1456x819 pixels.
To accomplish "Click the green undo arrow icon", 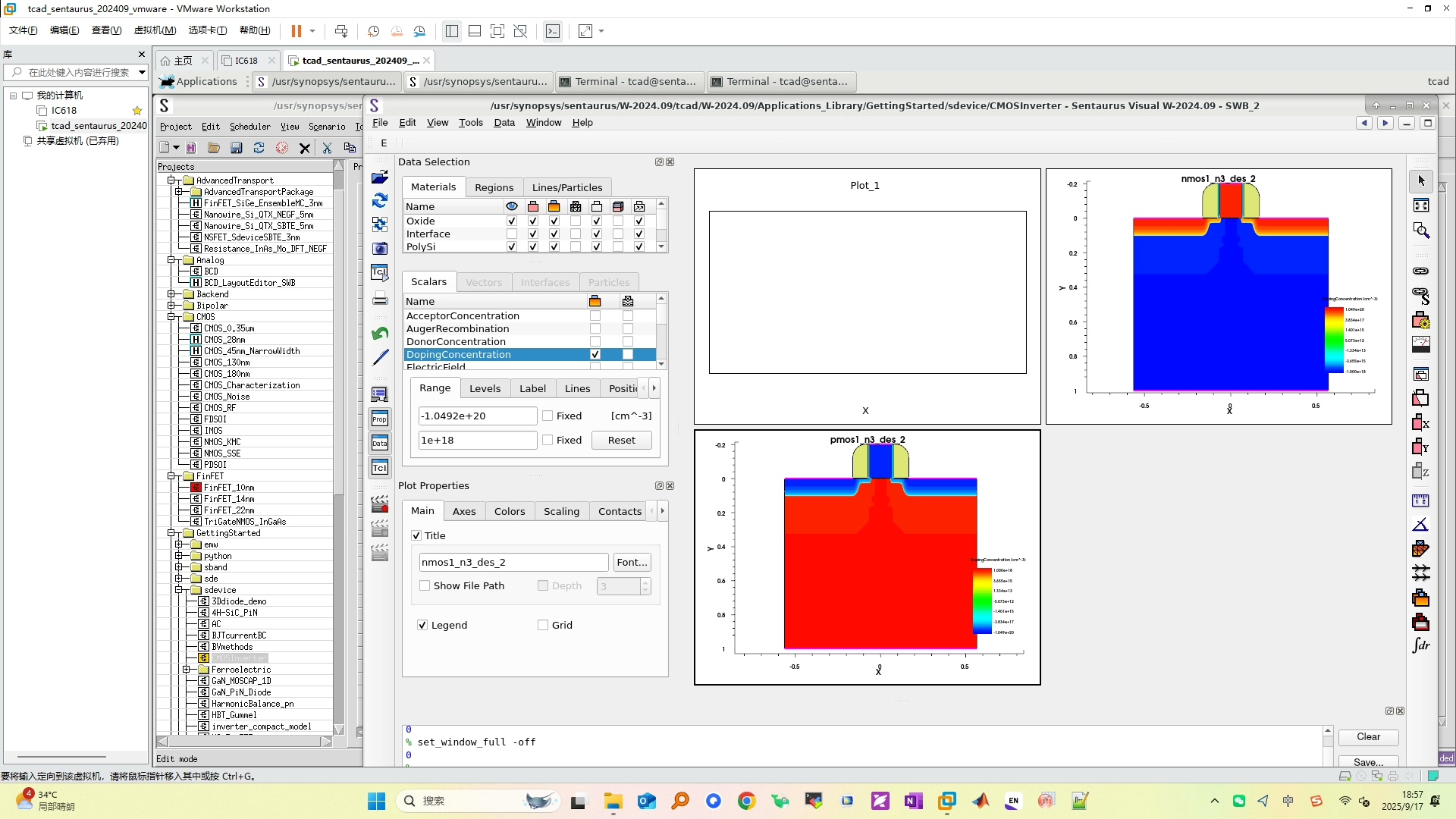I will 380,334.
